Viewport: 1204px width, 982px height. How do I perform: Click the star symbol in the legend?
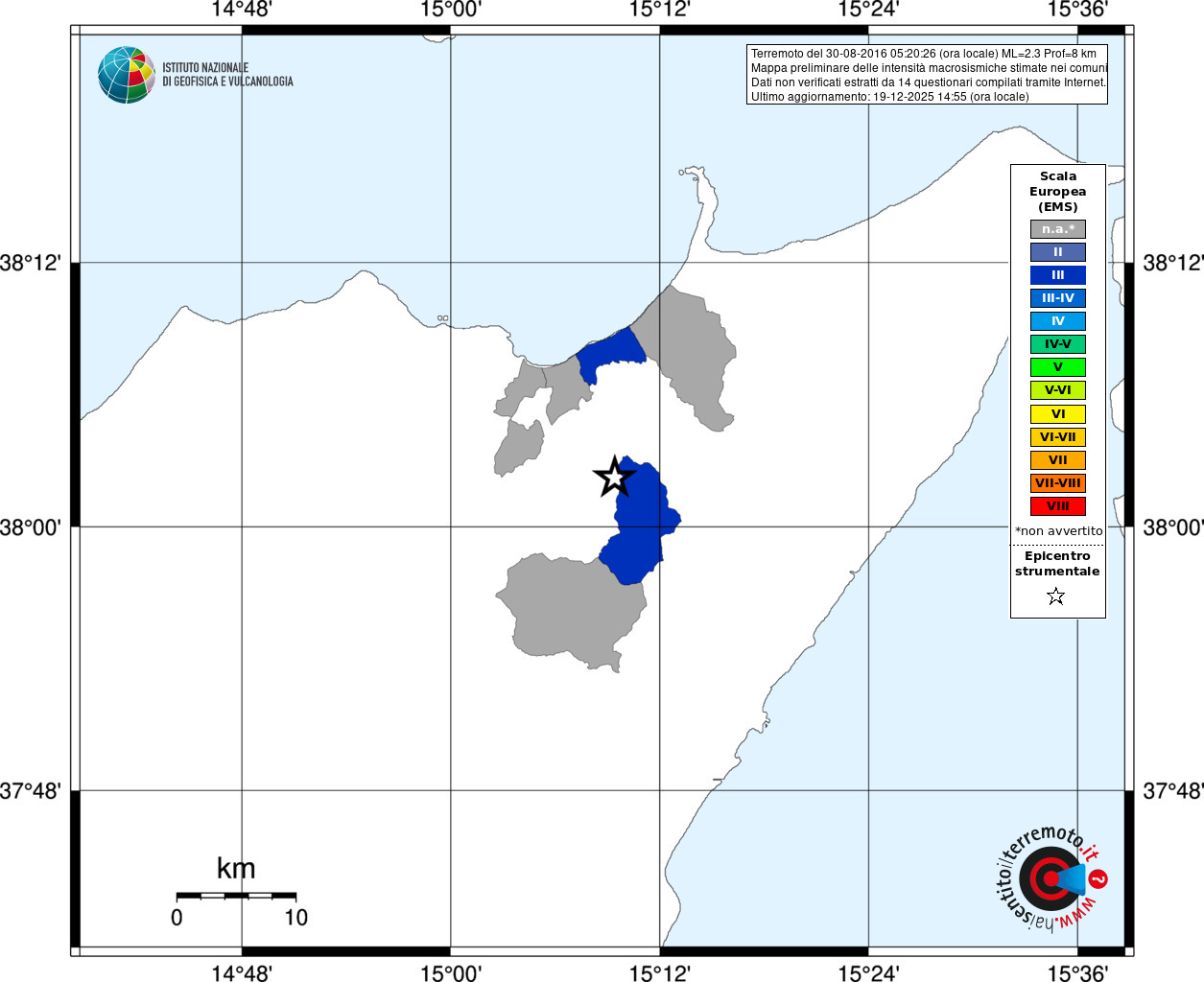coord(1056,596)
